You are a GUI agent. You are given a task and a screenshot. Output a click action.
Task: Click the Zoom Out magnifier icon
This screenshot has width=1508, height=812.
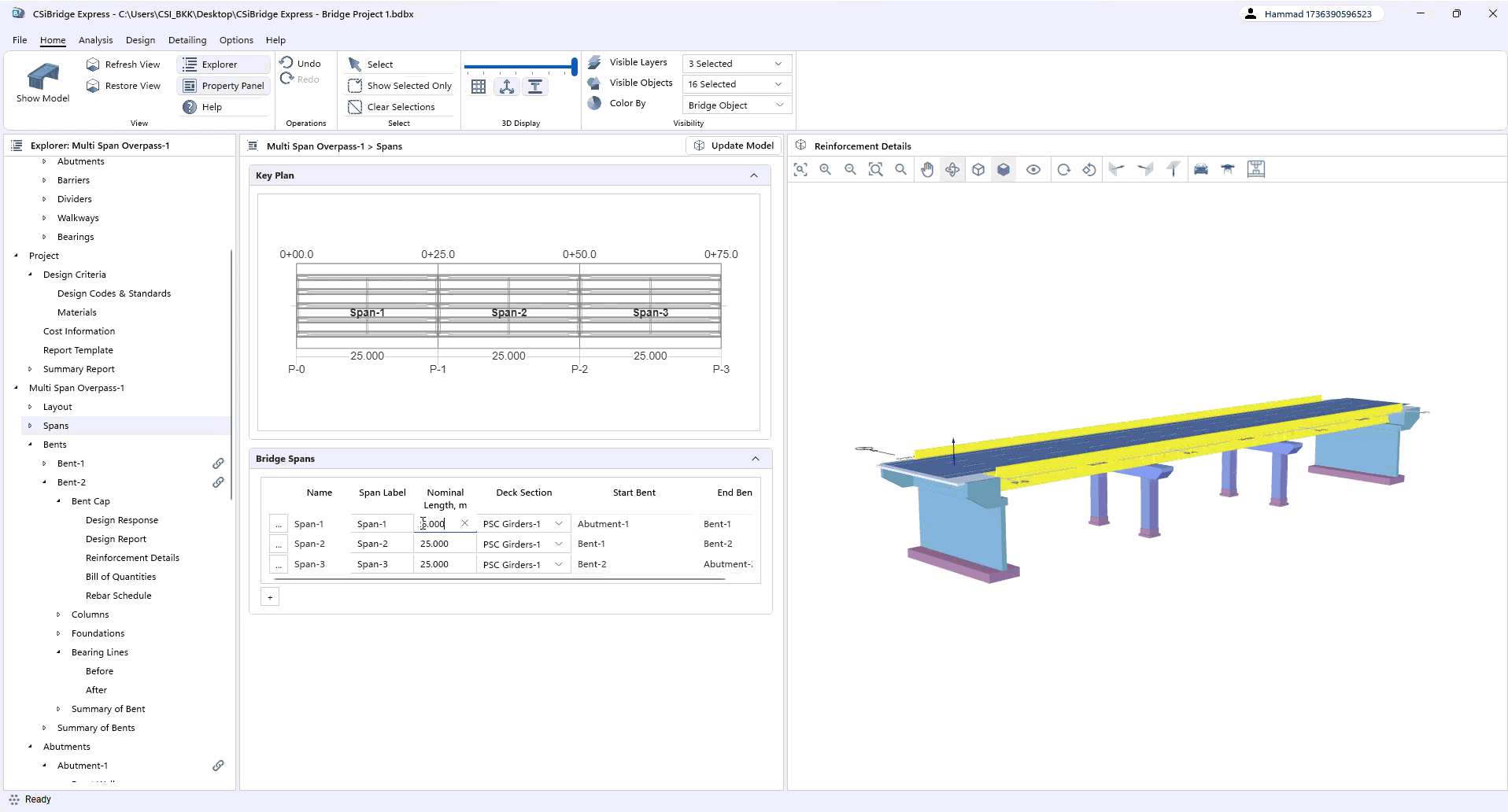click(850, 168)
